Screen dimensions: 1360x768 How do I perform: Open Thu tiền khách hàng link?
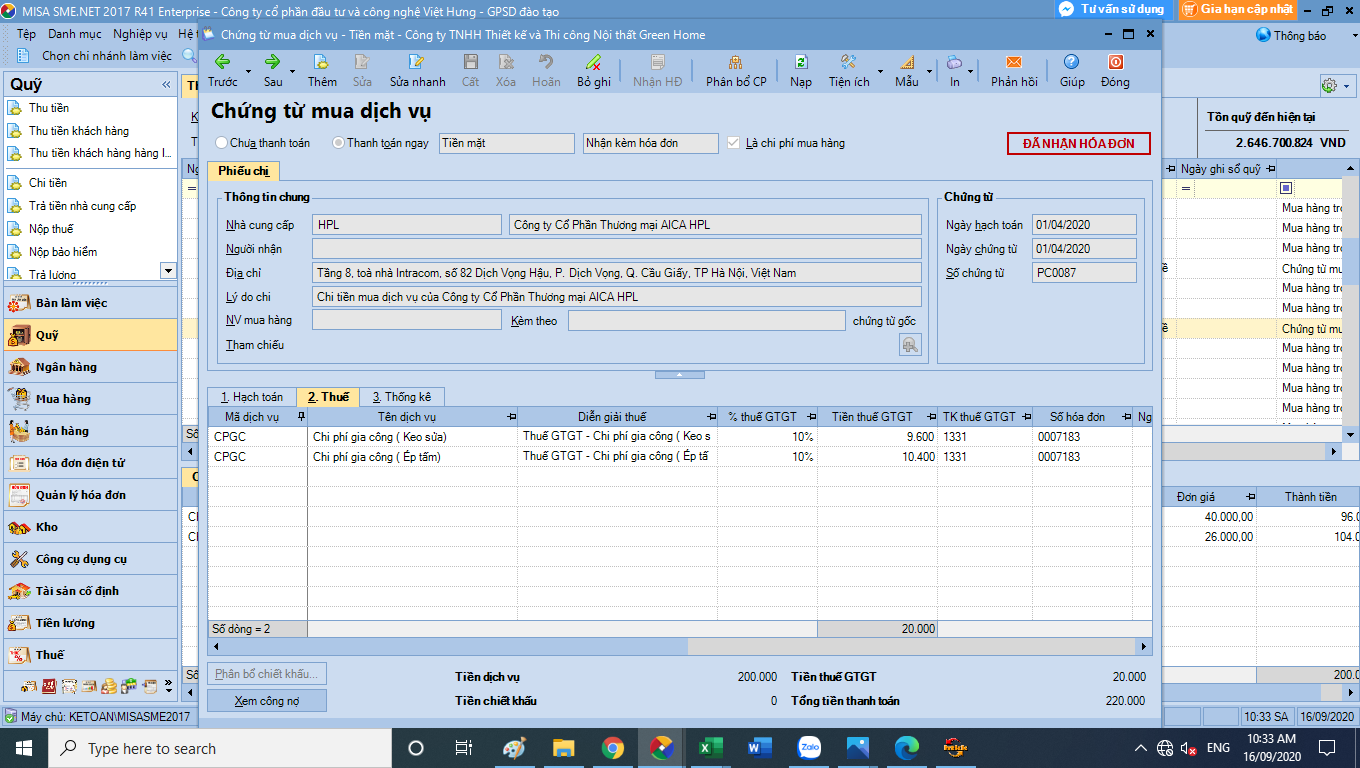[79, 131]
